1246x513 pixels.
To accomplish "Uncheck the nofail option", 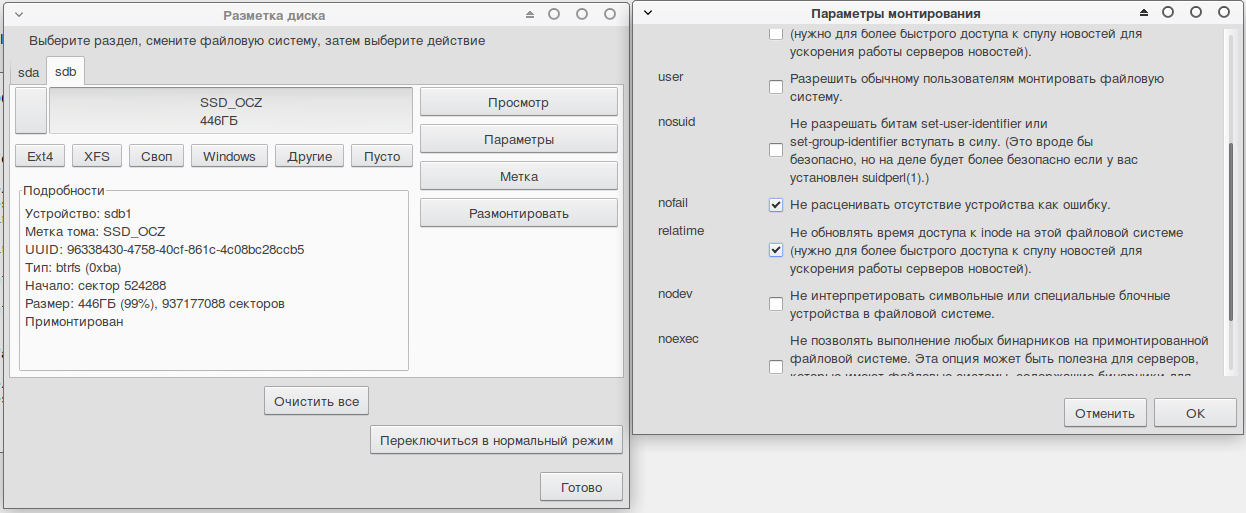I will (x=776, y=205).
